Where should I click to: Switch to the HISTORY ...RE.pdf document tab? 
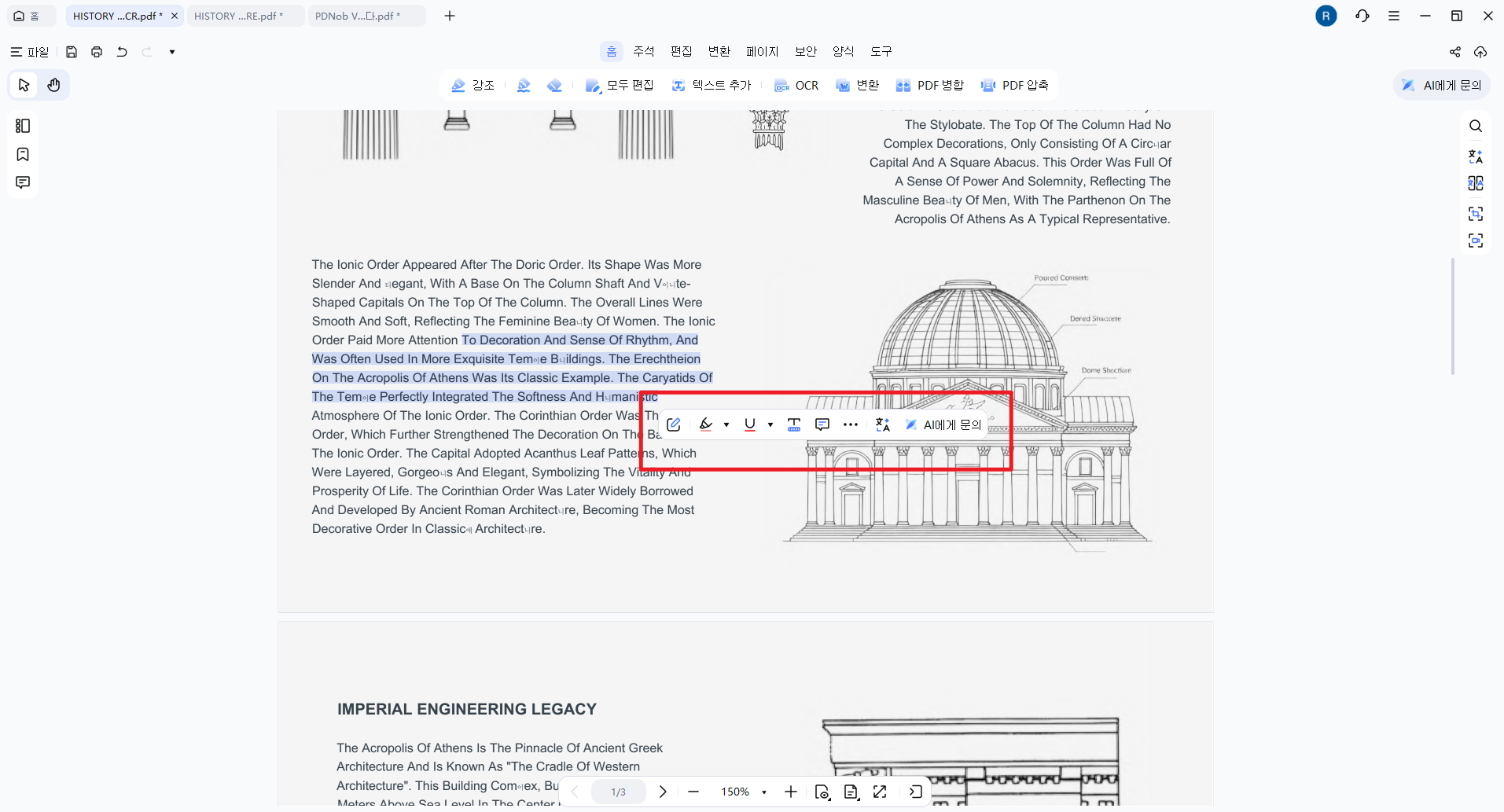pos(245,16)
